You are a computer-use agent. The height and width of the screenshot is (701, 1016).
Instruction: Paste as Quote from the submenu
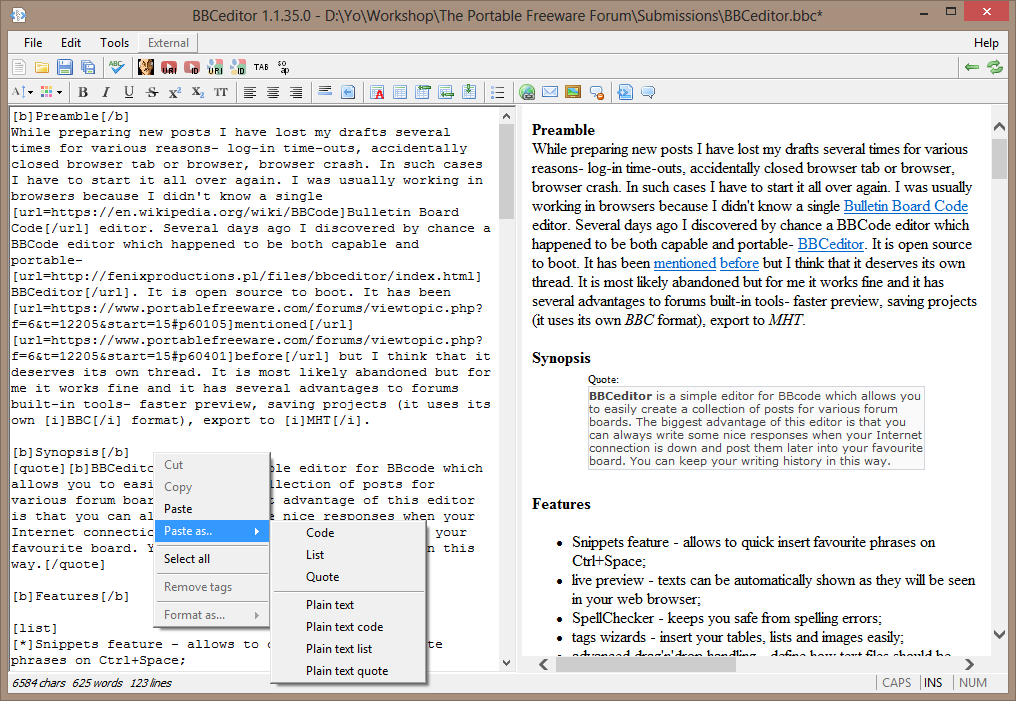point(349,577)
